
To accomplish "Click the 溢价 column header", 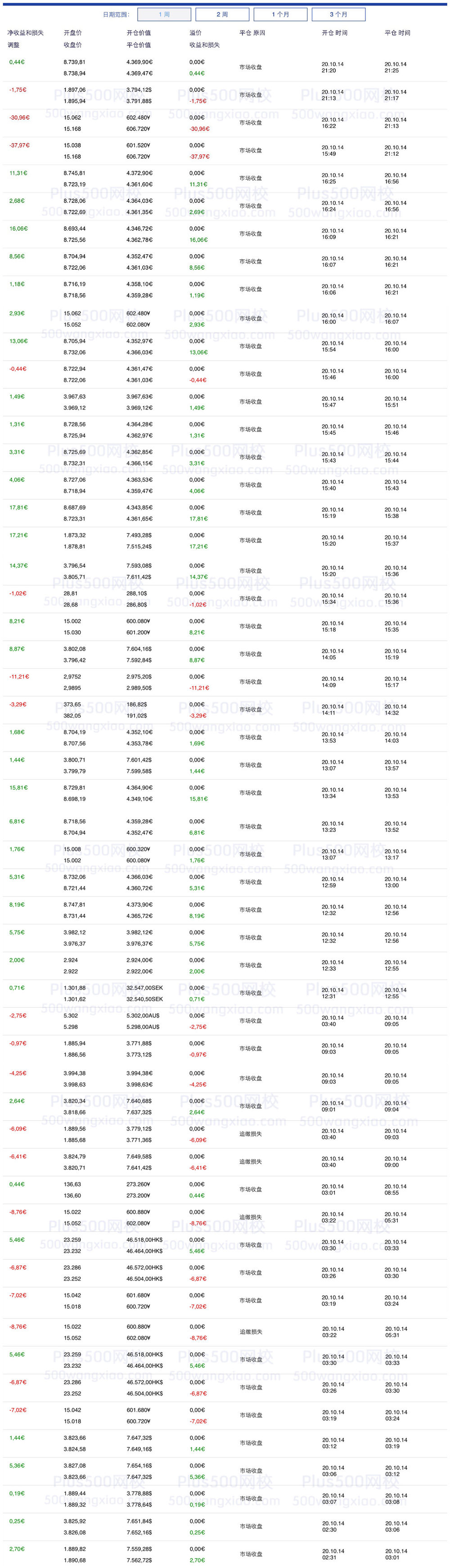I will pyautogui.click(x=195, y=33).
